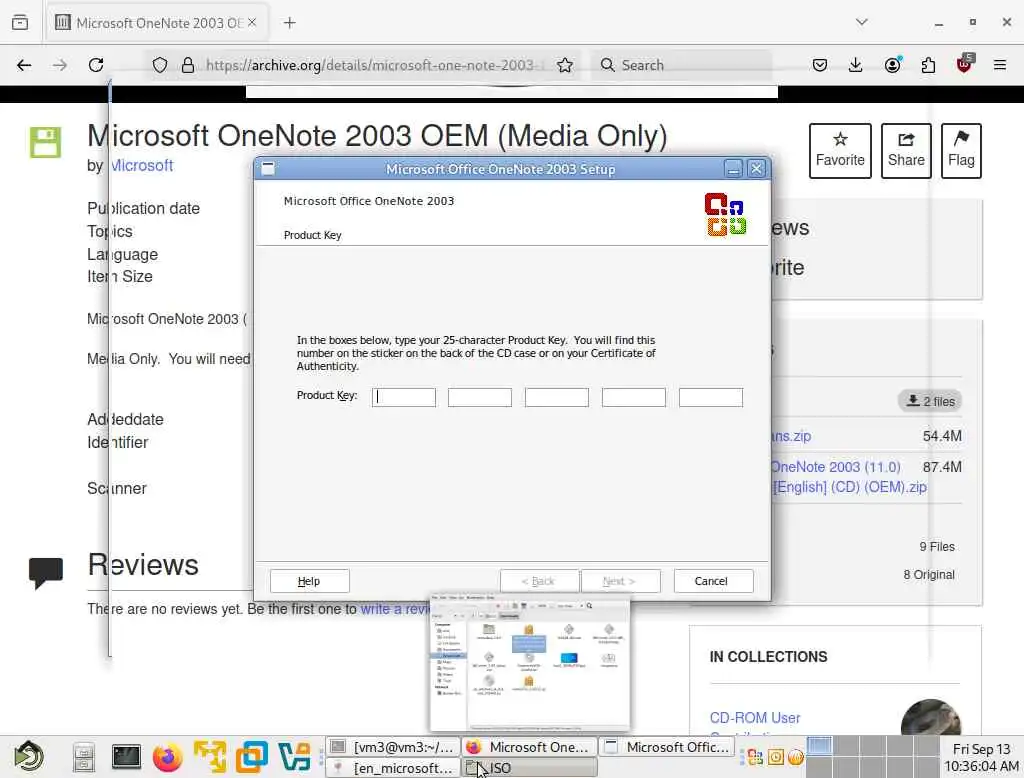The image size is (1024, 778).
Task: Click the write a review link
Action: point(394,609)
